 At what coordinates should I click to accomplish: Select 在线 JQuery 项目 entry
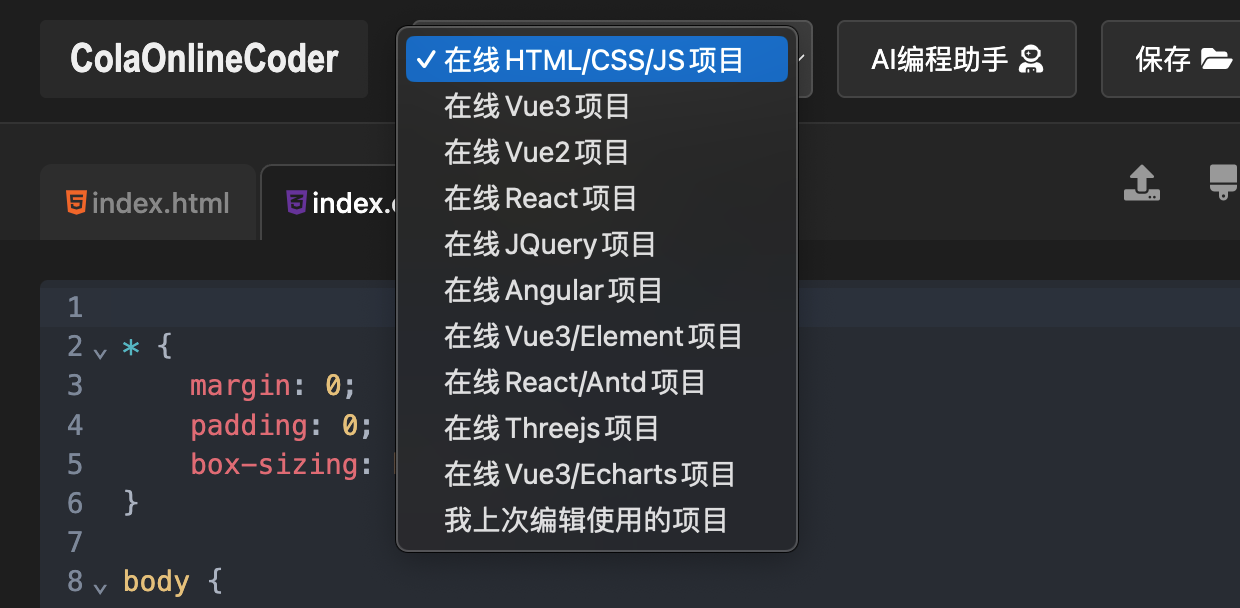point(597,244)
